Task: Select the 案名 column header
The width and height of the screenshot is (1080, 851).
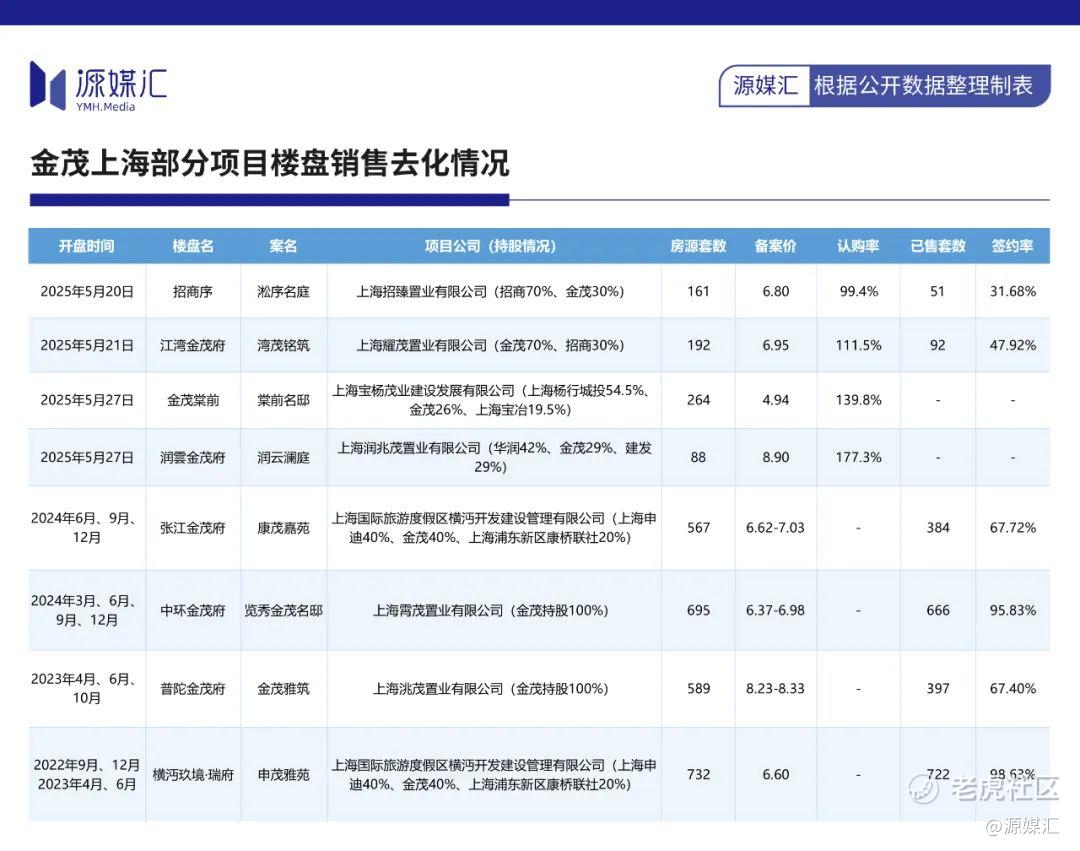Action: tap(283, 246)
